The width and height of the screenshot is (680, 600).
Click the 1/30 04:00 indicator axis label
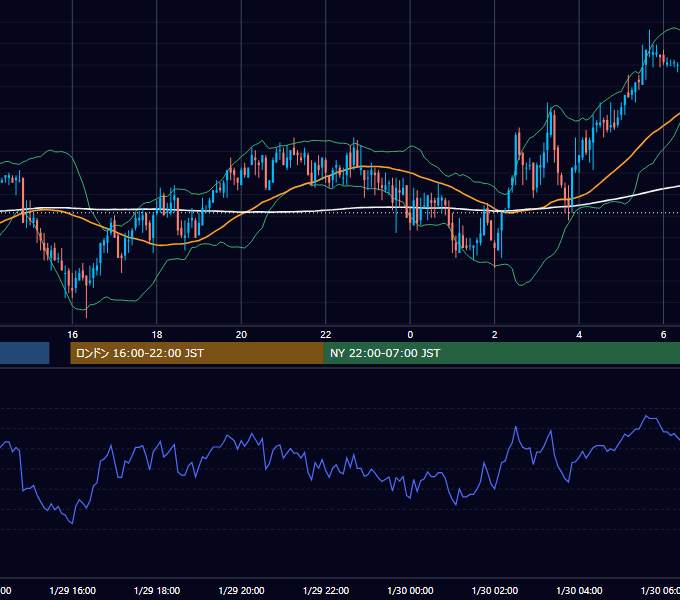(579, 590)
